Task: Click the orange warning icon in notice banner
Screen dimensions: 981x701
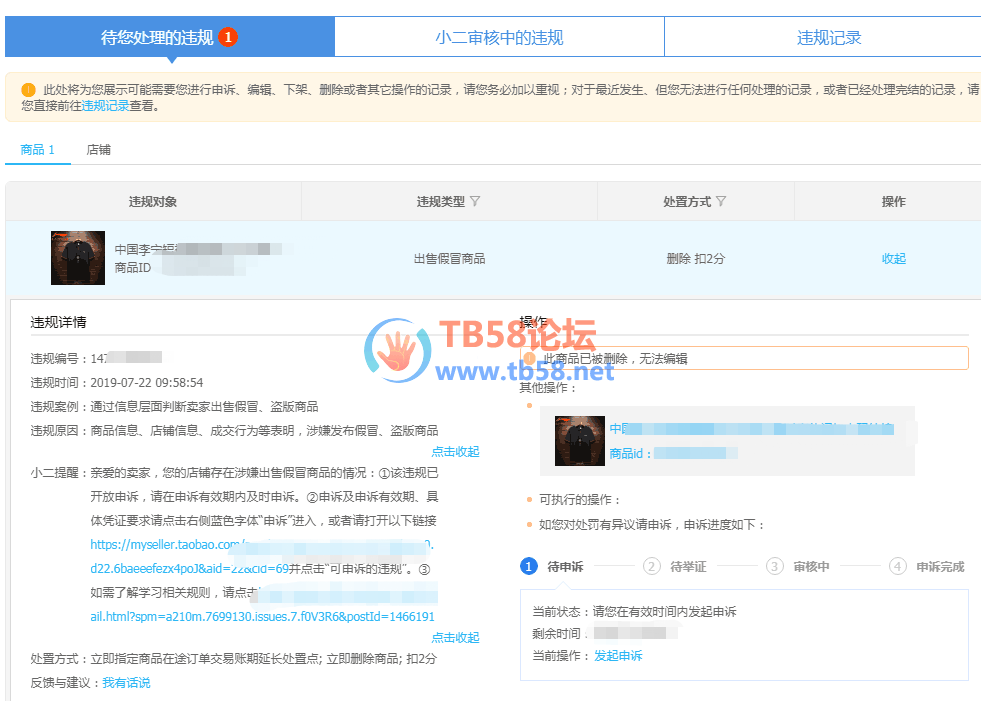Action: click(x=28, y=90)
